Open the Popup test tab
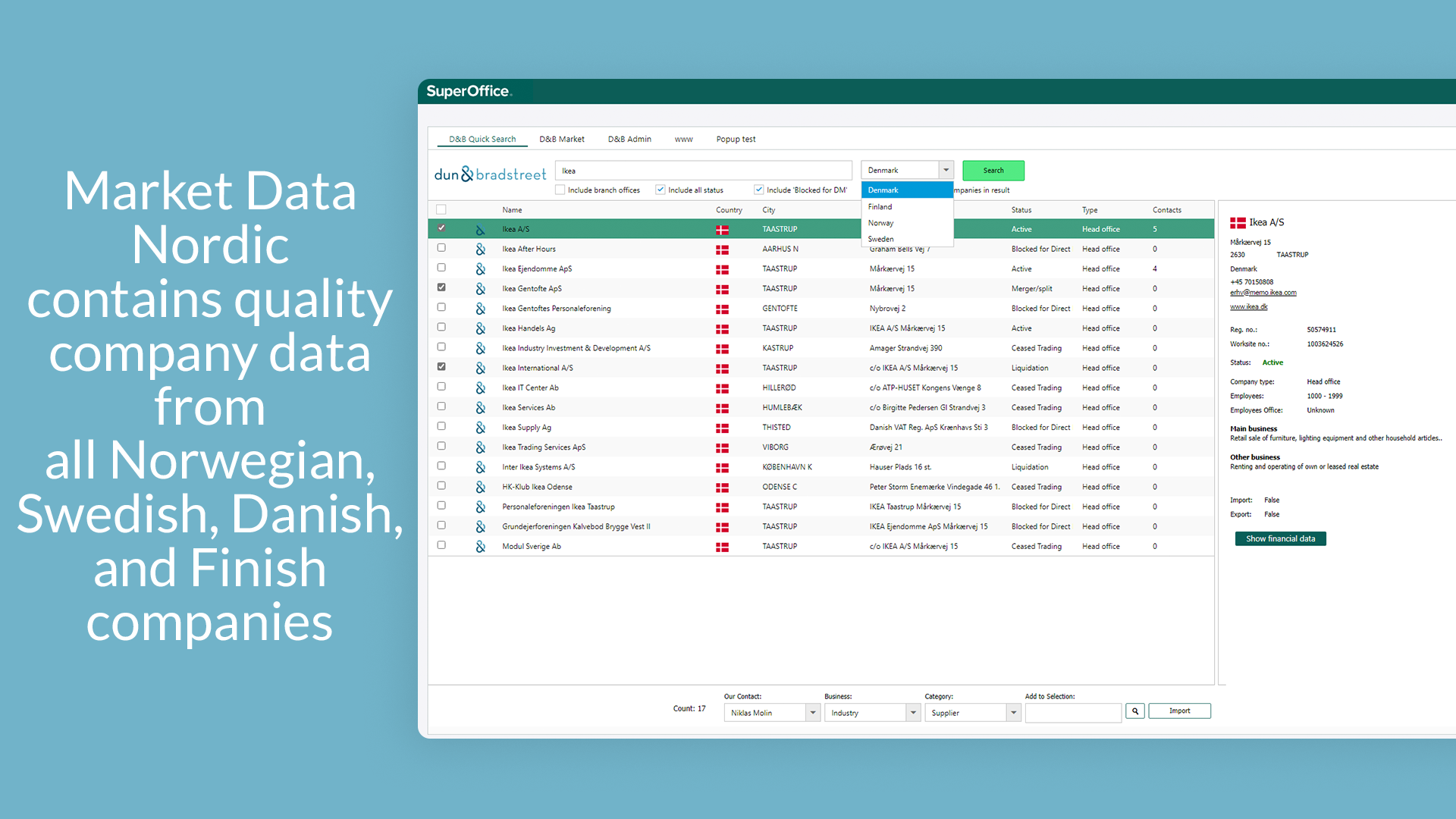 pos(736,140)
